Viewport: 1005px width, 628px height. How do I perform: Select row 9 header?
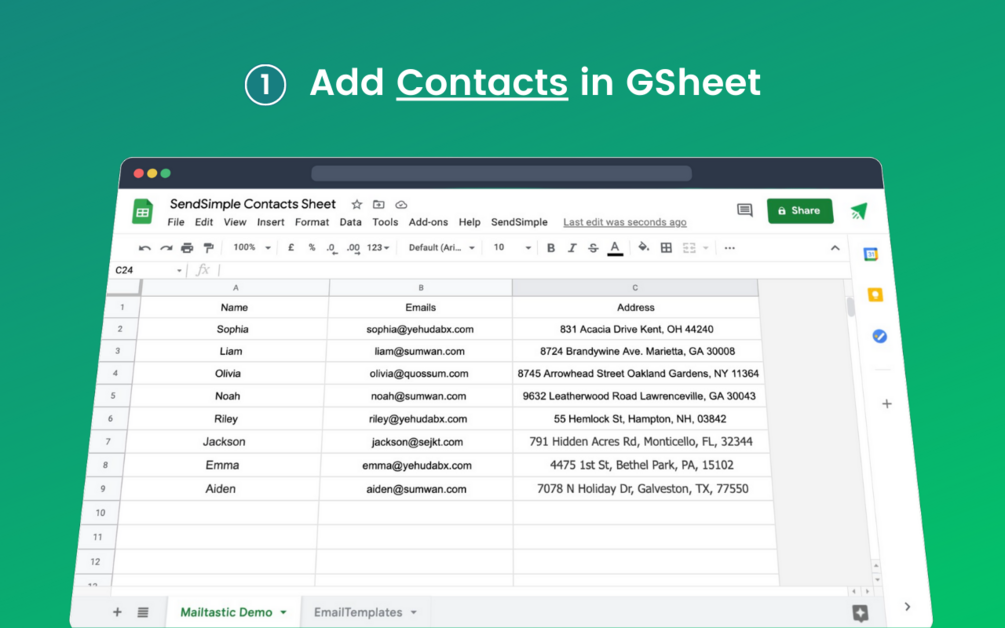(103, 488)
